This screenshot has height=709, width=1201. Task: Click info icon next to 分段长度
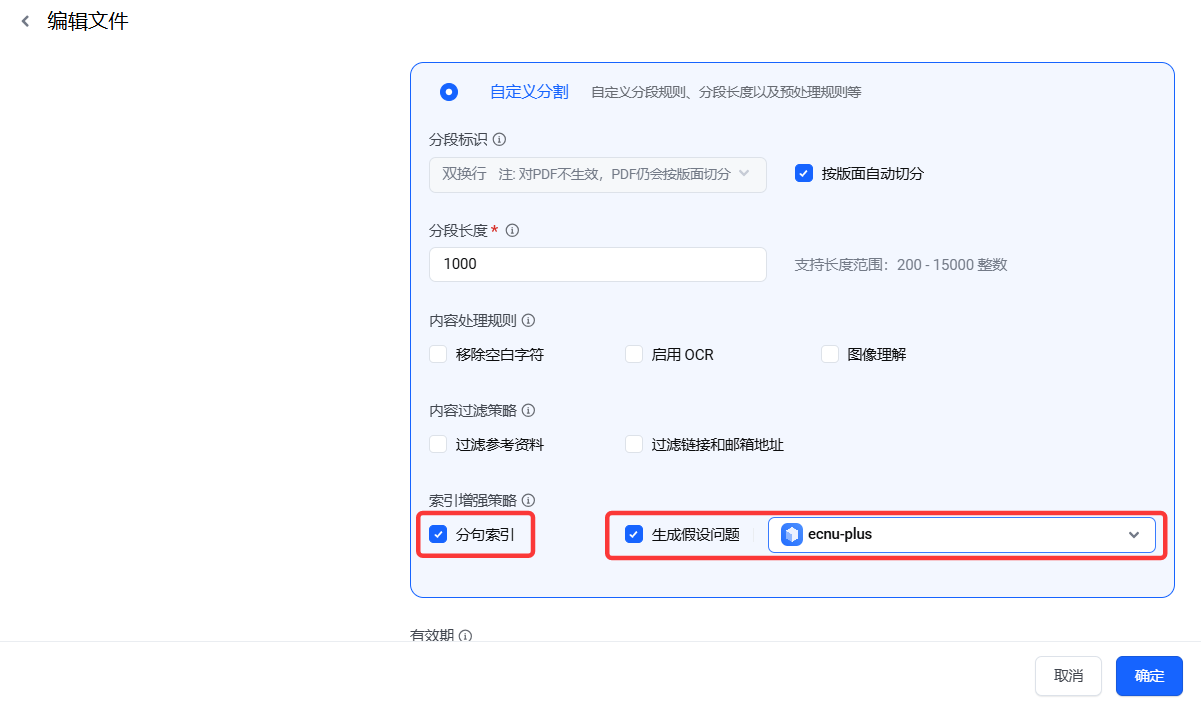click(x=513, y=231)
